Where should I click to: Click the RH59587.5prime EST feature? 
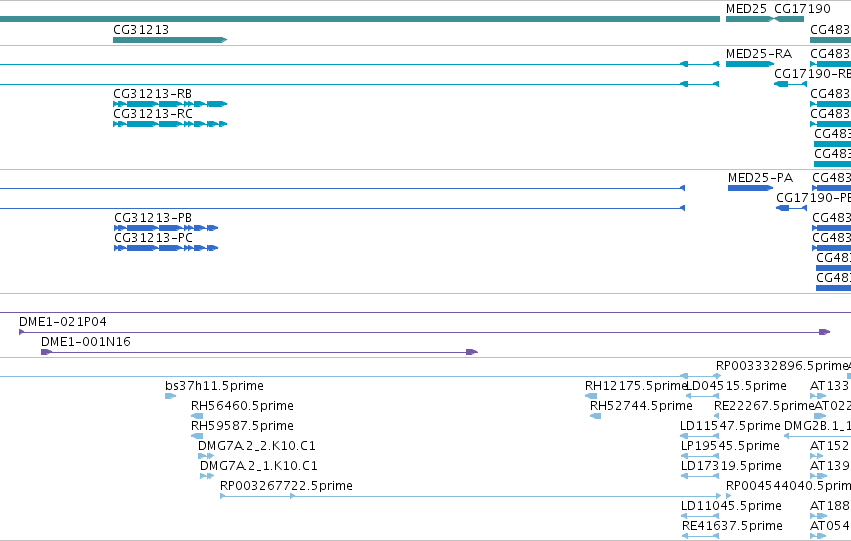[197, 436]
